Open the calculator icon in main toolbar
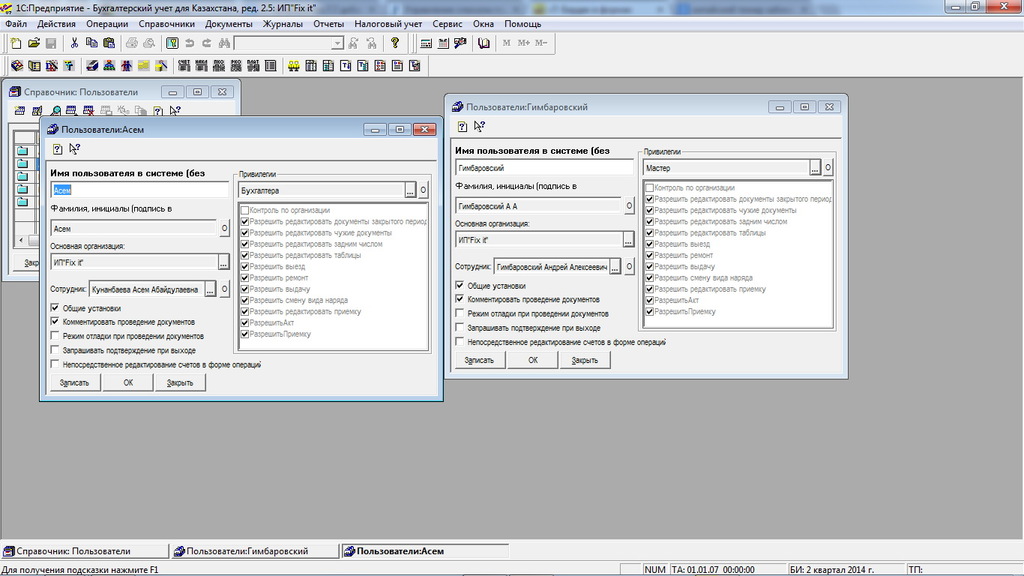Screen dimensions: 1024x576 pos(426,43)
